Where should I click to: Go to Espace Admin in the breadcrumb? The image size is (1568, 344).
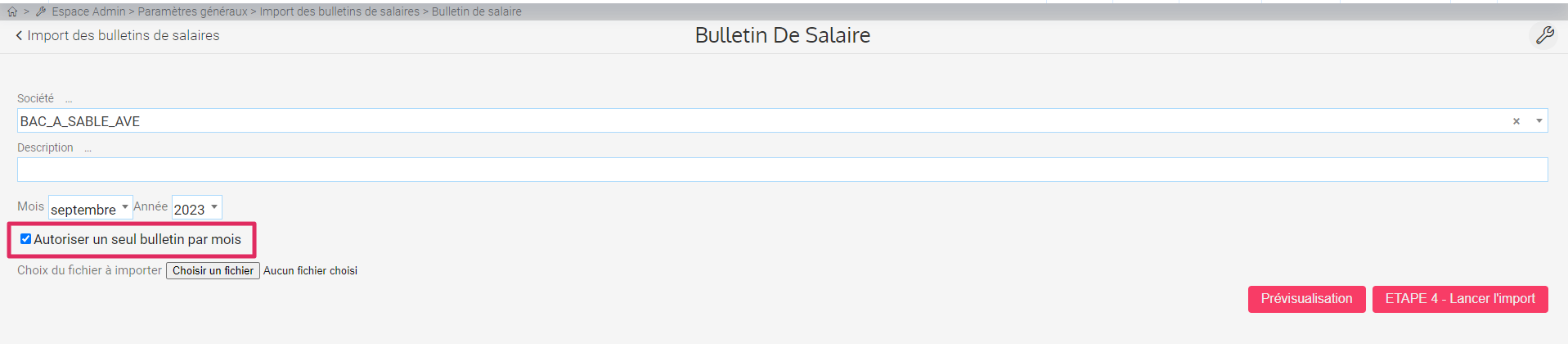click(x=88, y=11)
